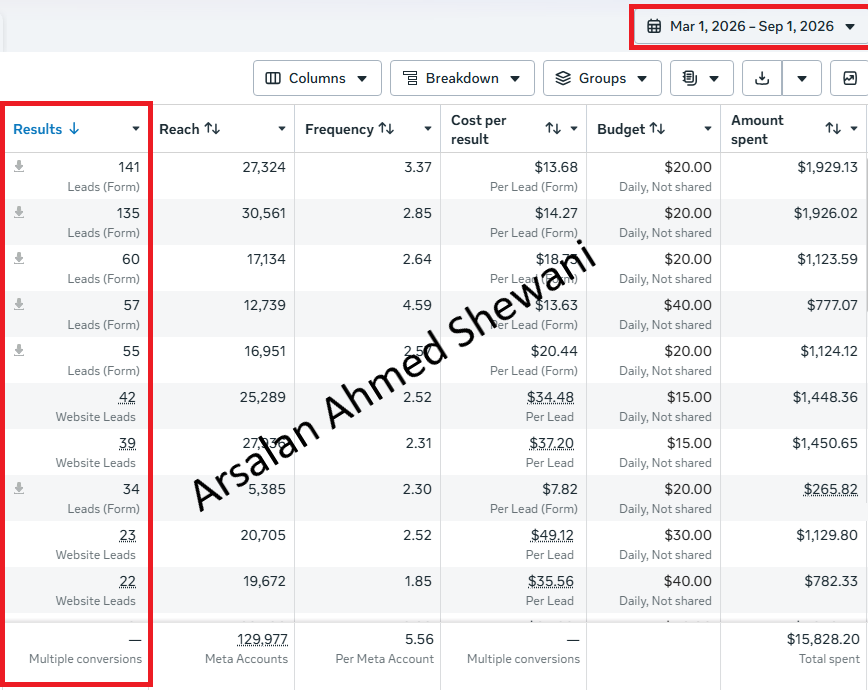Sort by the Reach column
Screen dimensions: 868x690
(x=189, y=129)
